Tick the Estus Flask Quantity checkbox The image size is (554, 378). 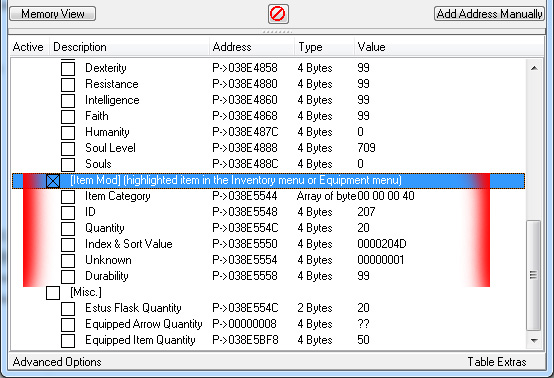tap(68, 309)
